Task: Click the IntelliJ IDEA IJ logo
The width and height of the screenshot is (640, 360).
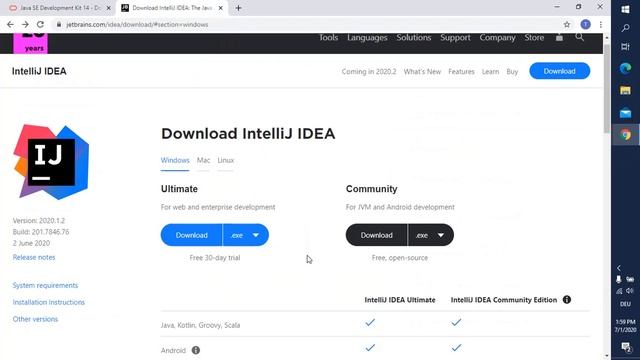Action: point(51,162)
